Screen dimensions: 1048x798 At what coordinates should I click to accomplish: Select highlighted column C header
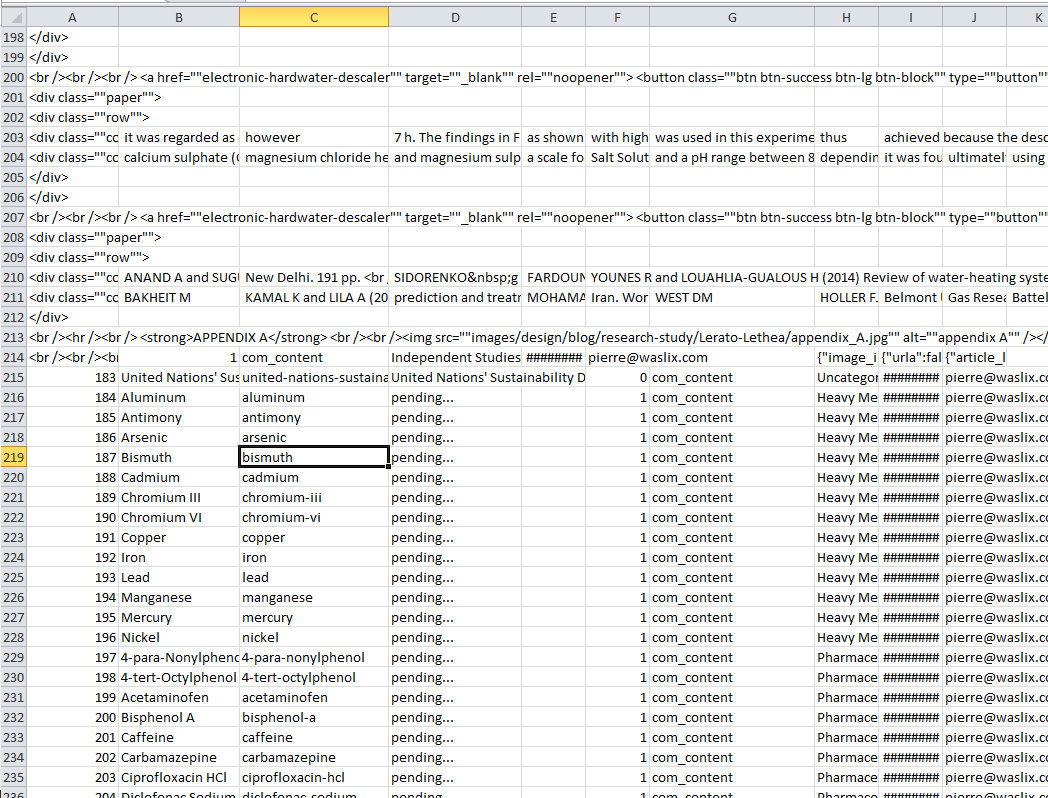(313, 17)
